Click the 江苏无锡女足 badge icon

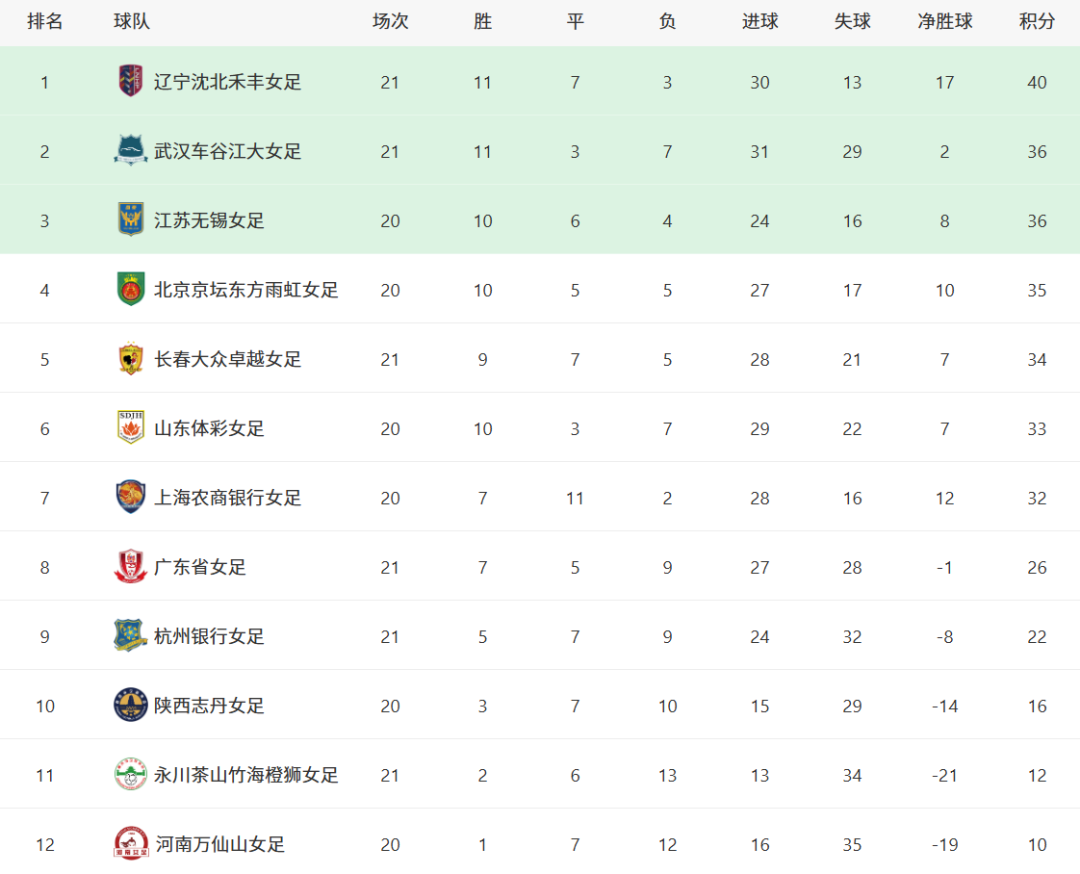point(131,220)
